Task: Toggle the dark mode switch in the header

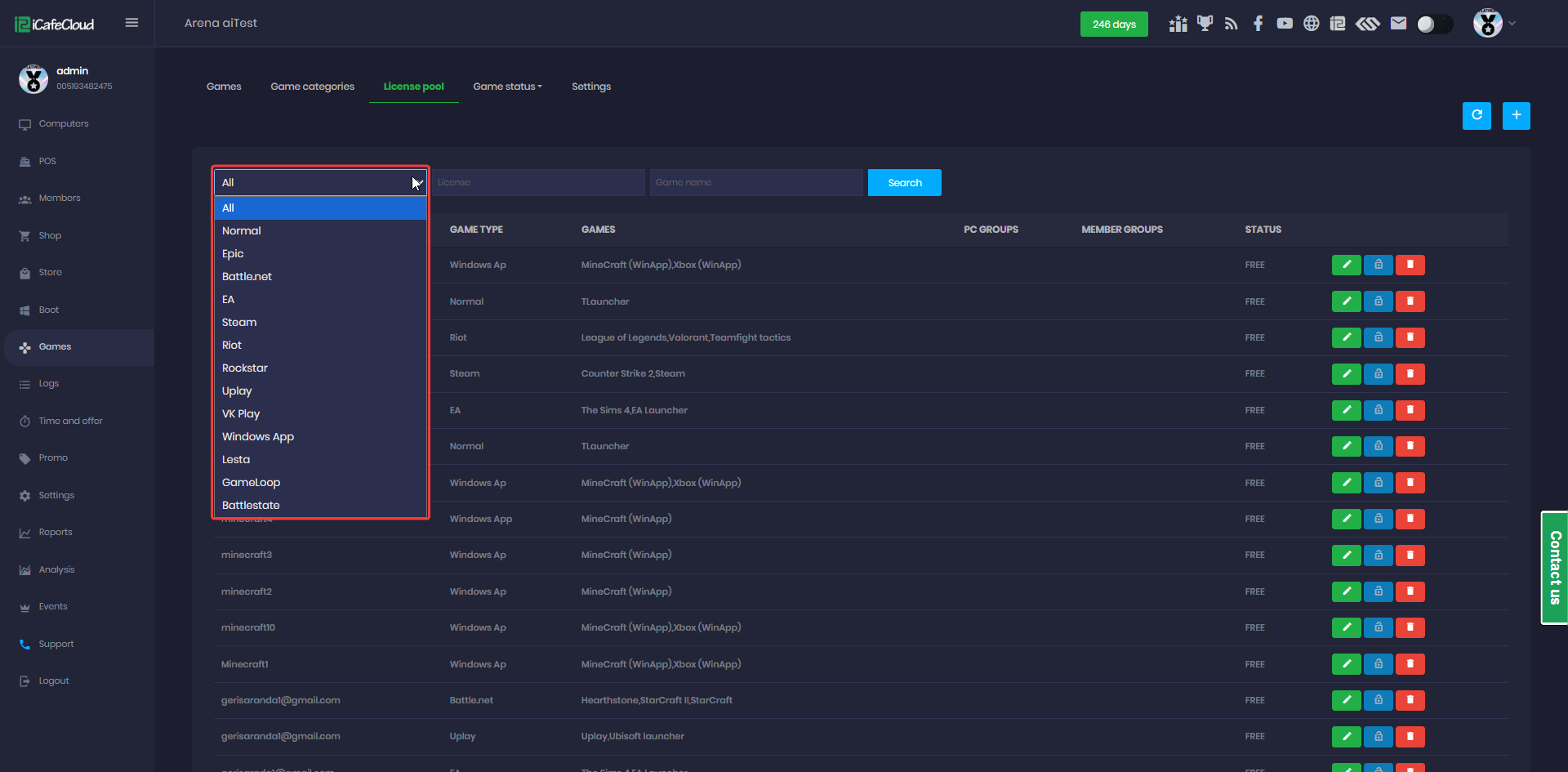Action: click(1434, 24)
